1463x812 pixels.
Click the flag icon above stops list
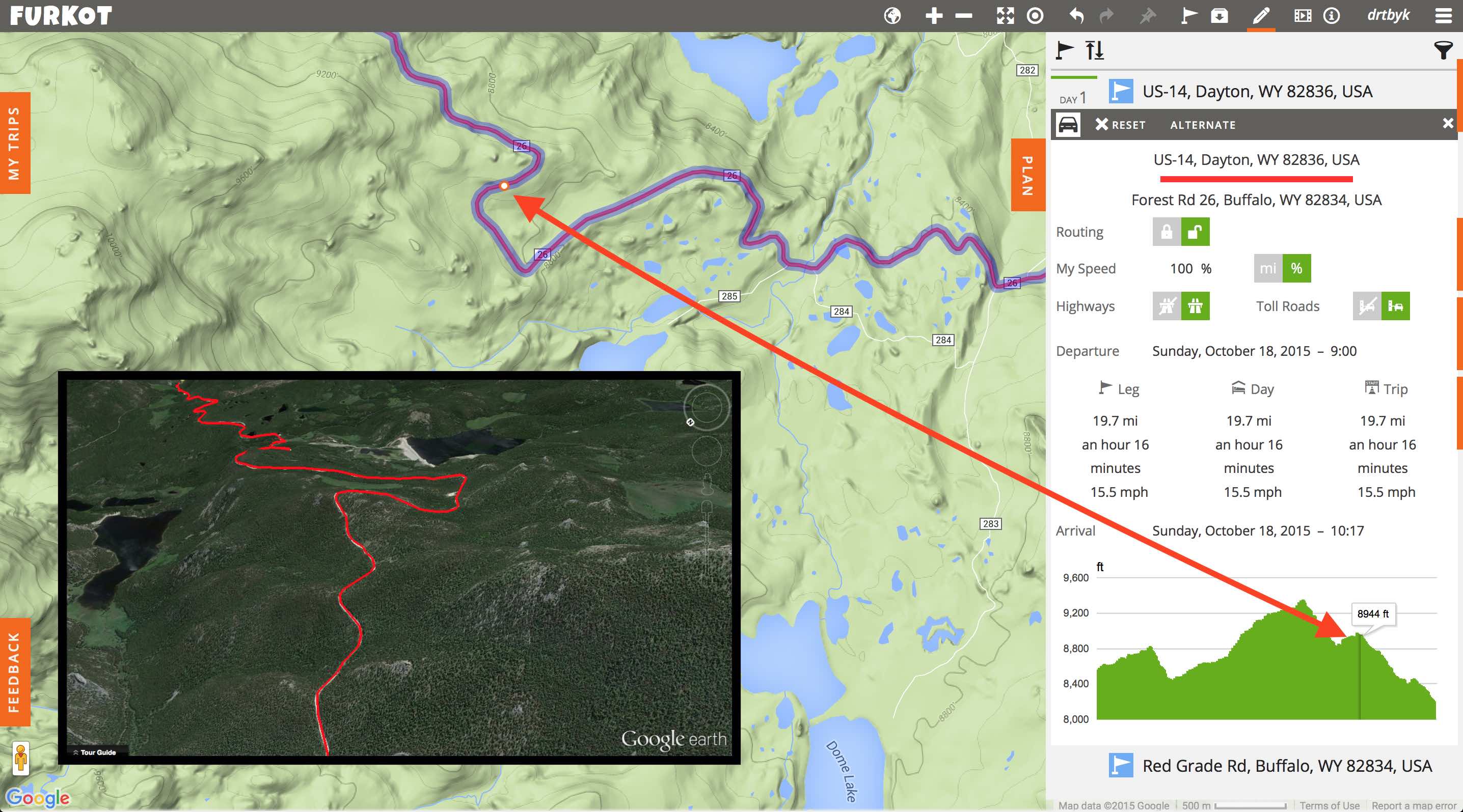coord(1064,50)
